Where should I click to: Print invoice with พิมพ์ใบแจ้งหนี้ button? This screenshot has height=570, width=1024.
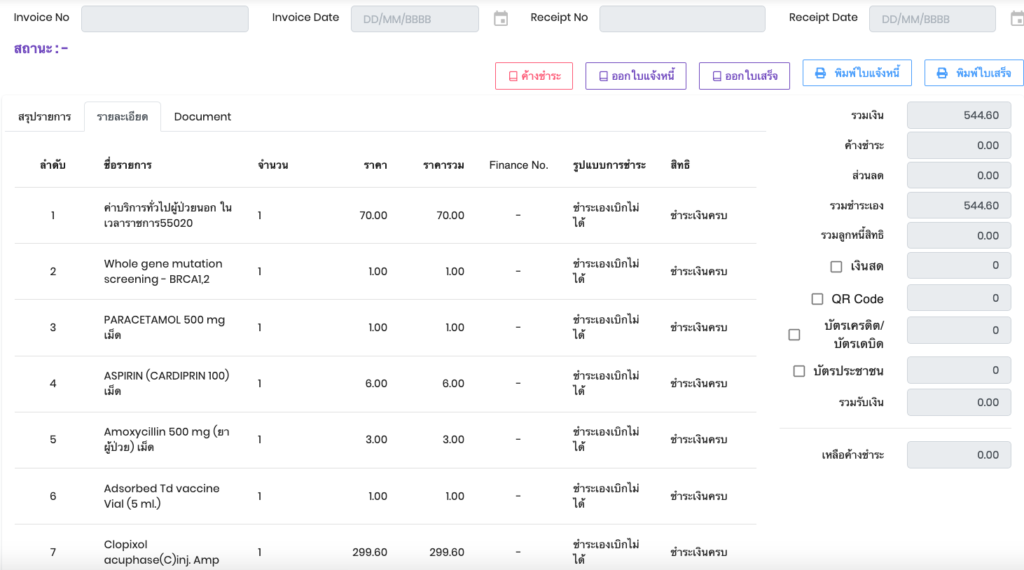click(857, 73)
